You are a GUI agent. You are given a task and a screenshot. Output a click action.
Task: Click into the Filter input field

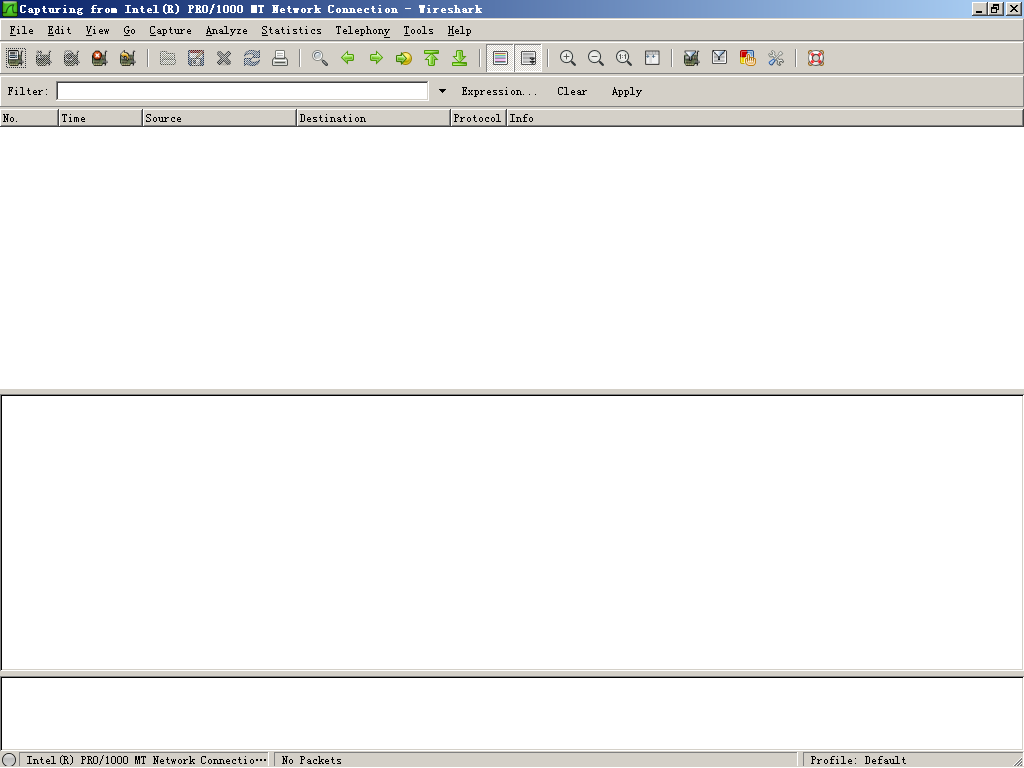[242, 91]
